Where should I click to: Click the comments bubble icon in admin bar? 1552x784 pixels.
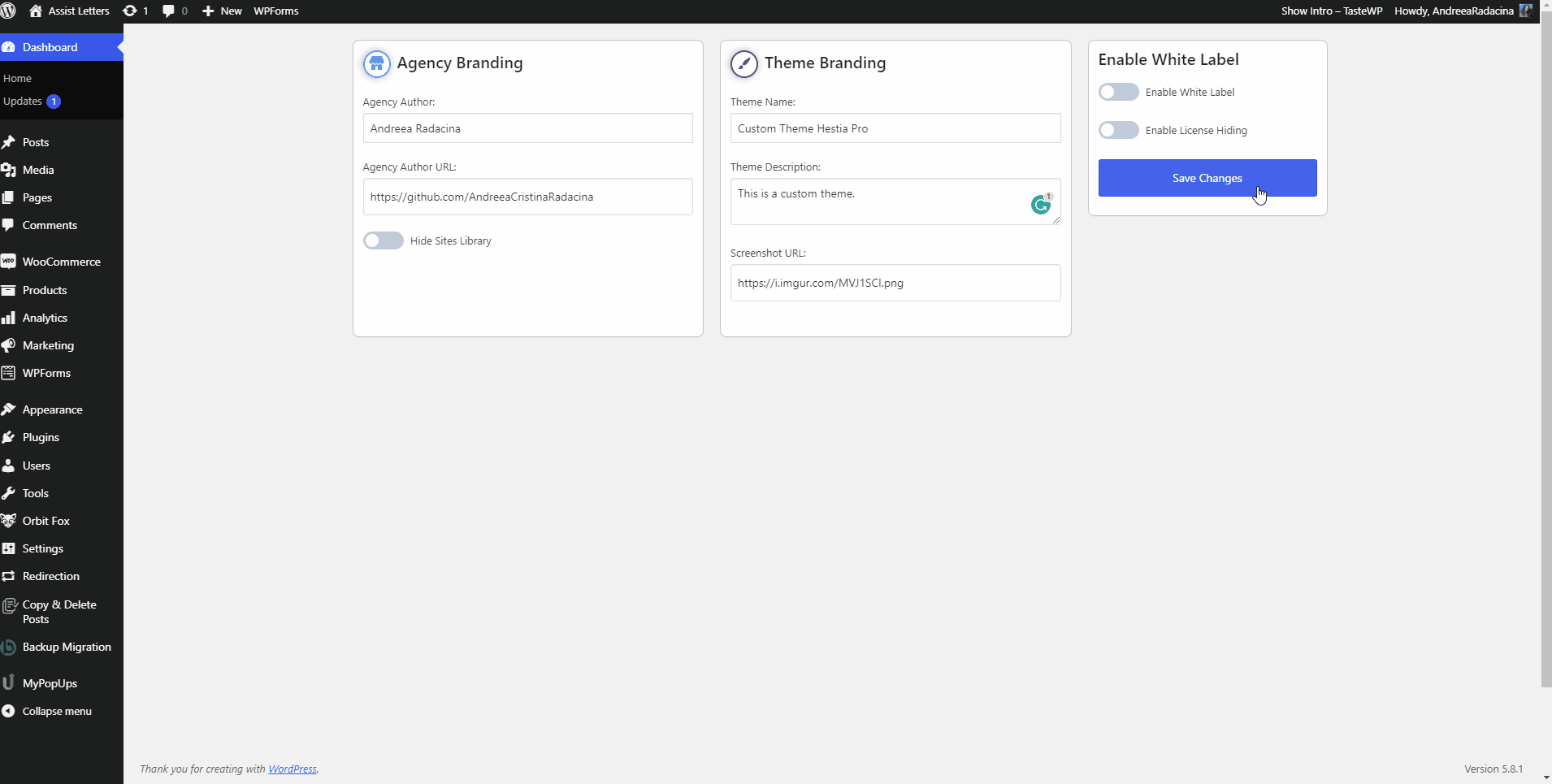[x=168, y=11]
